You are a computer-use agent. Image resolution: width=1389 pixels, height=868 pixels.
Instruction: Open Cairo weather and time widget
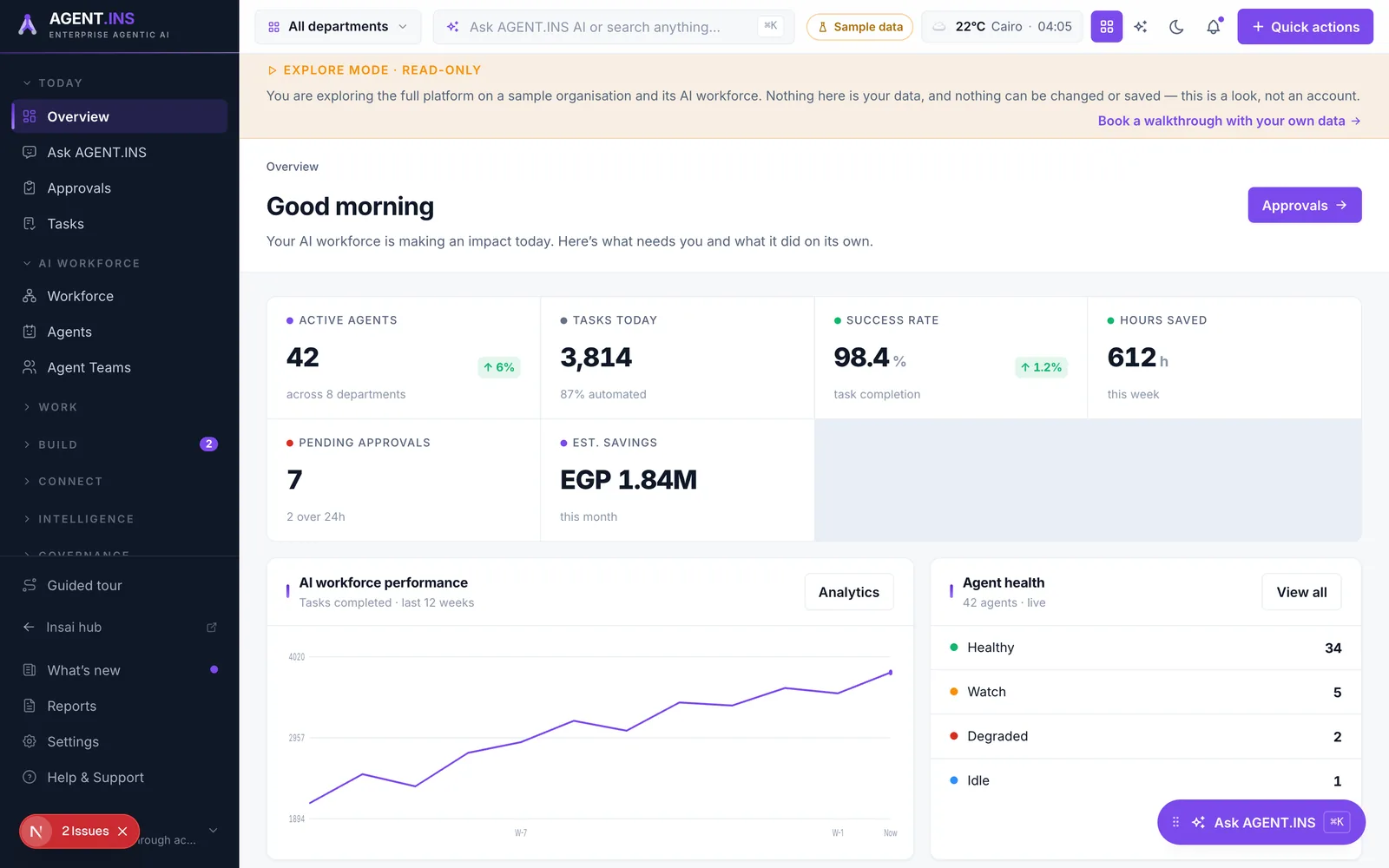pos(1002,27)
